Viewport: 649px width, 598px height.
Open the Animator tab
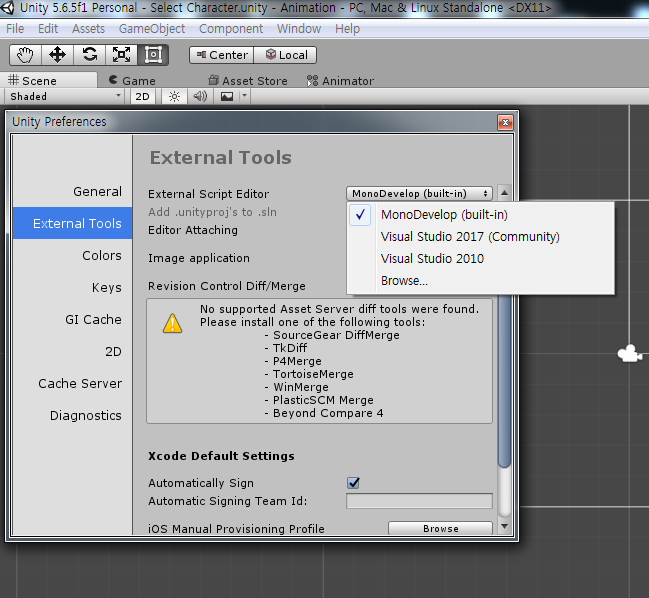click(x=340, y=81)
